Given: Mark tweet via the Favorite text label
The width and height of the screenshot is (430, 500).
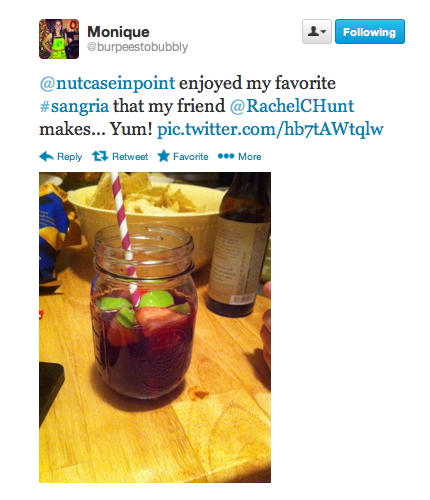Looking at the screenshot, I should [191, 156].
